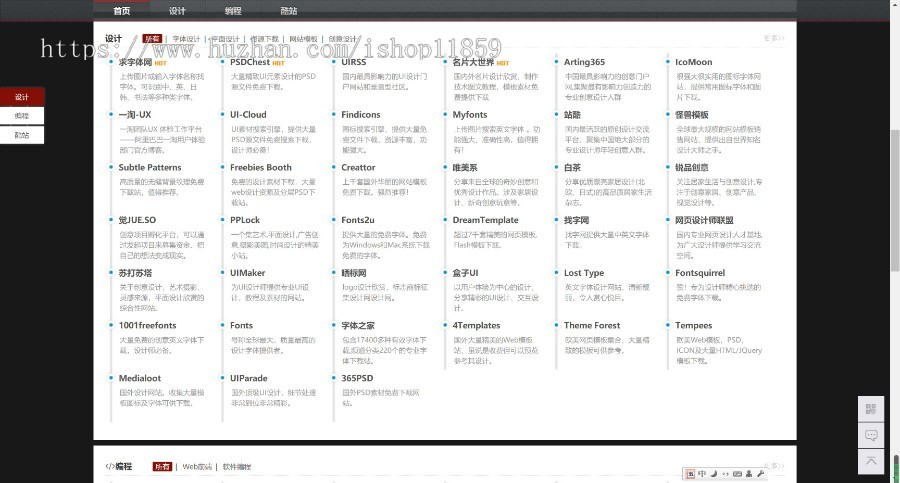The image size is (900, 483).
Task: Switch to the 酷站 tab in top navigation
Action: click(x=289, y=10)
